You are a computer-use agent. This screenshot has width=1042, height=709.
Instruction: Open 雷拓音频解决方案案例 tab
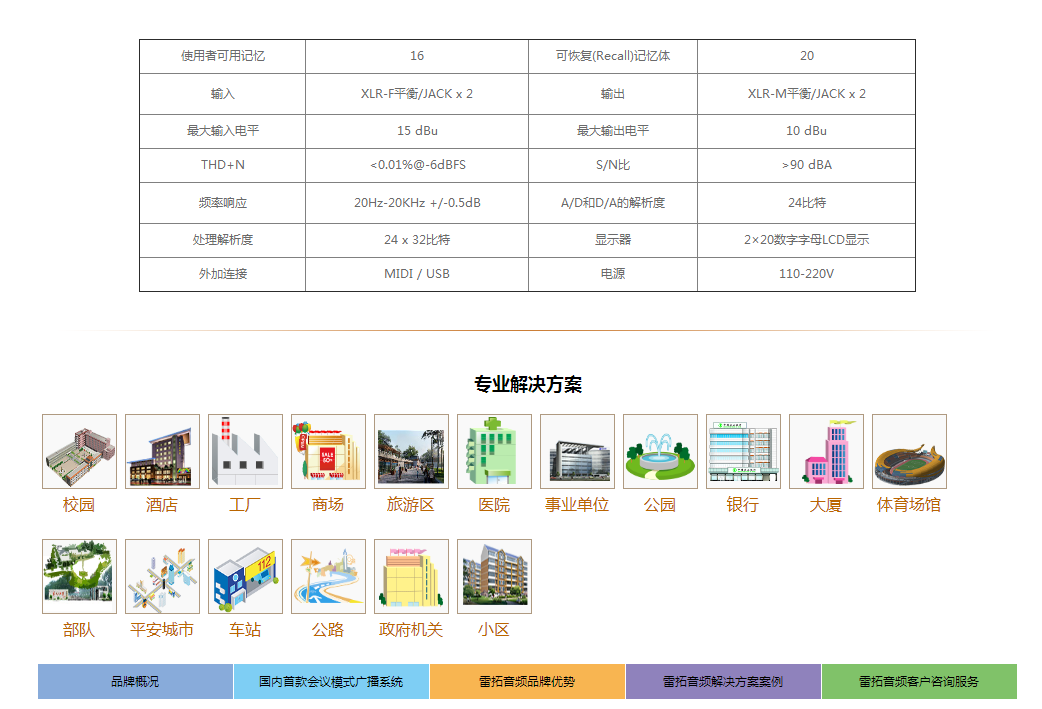[x=723, y=682]
